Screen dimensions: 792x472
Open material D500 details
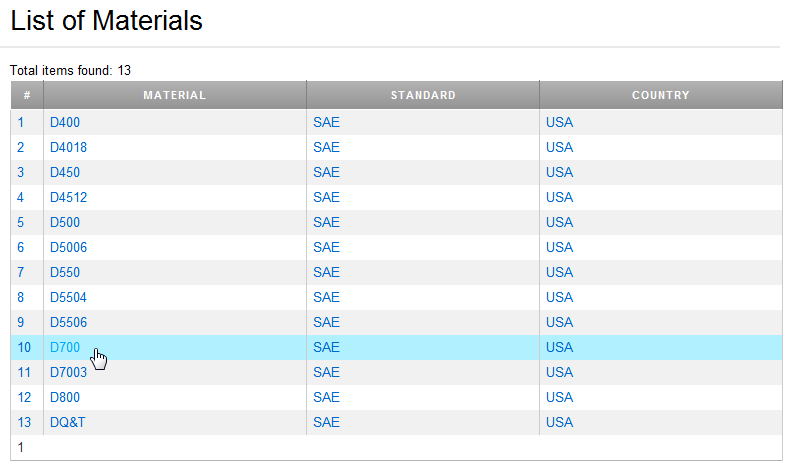(x=65, y=222)
